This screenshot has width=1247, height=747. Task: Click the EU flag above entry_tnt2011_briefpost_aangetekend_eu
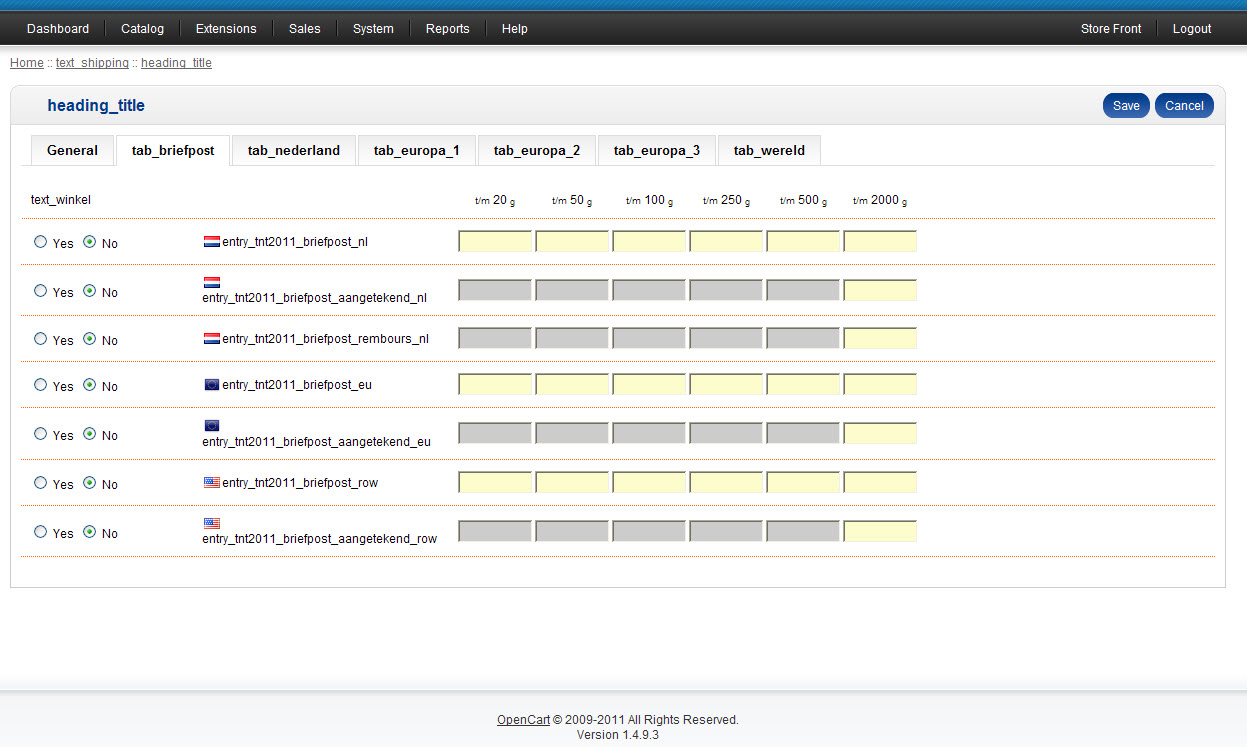coord(211,425)
